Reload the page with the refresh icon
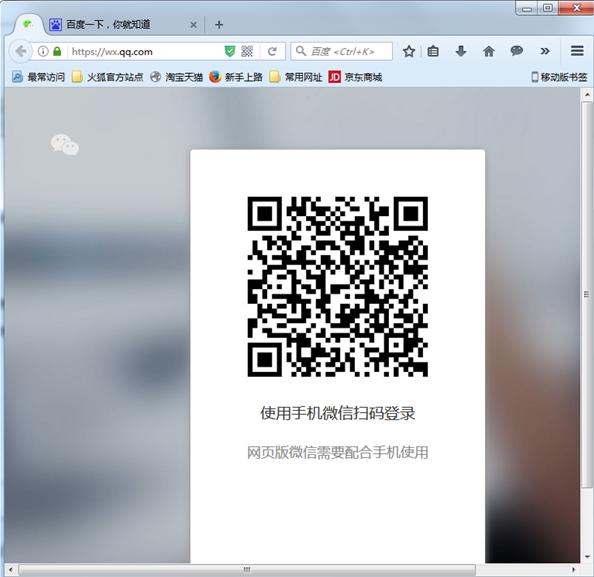Screen dimensions: 594x577 [272, 51]
